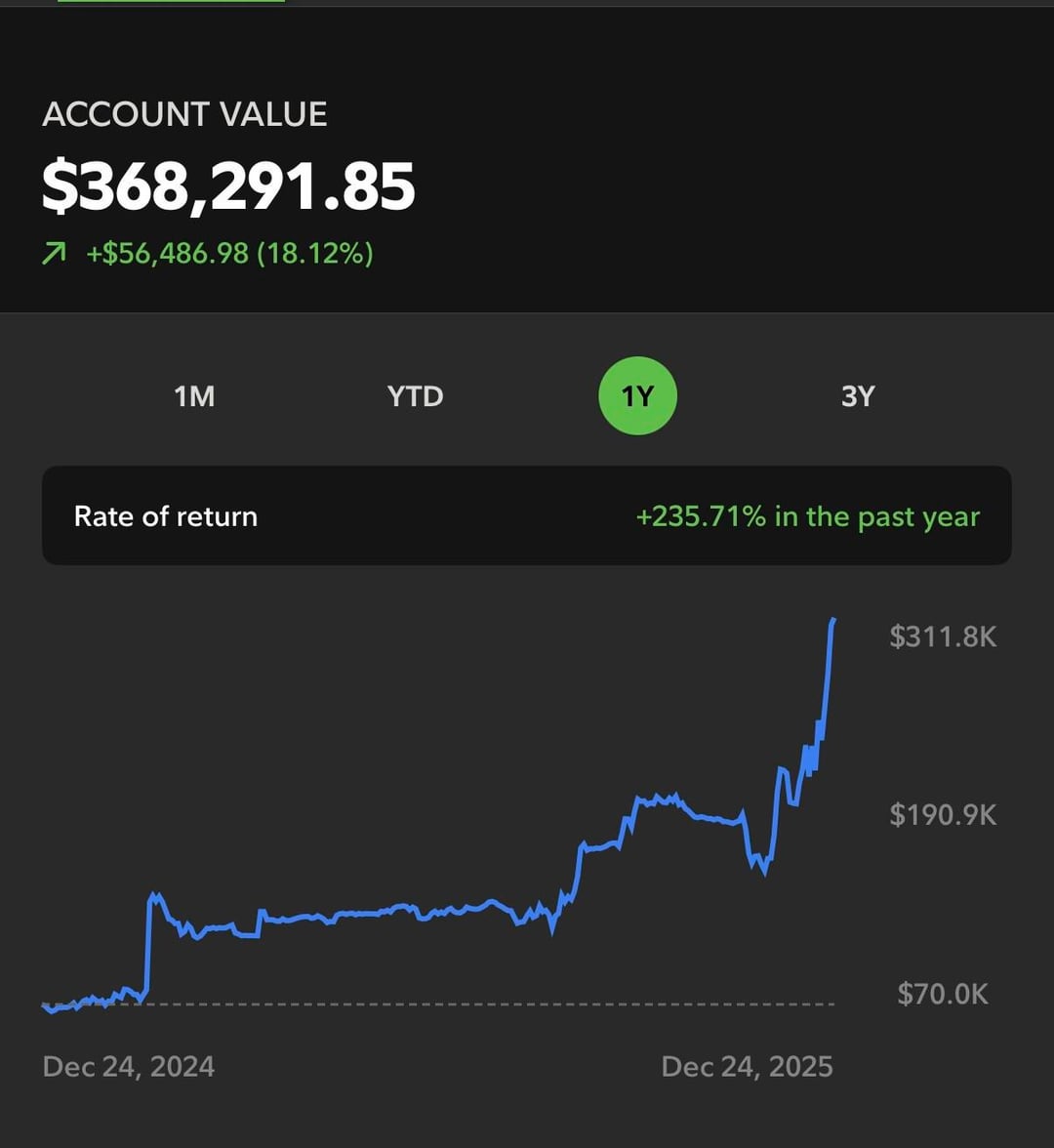The height and width of the screenshot is (1148, 1054).
Task: Select the 1M time range
Action: 194,396
